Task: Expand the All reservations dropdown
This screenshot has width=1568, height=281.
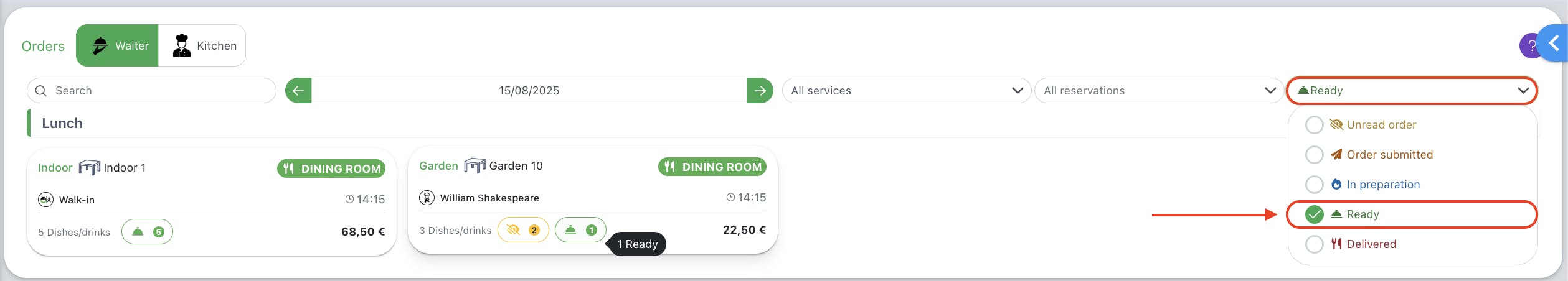Action: (x=1158, y=91)
